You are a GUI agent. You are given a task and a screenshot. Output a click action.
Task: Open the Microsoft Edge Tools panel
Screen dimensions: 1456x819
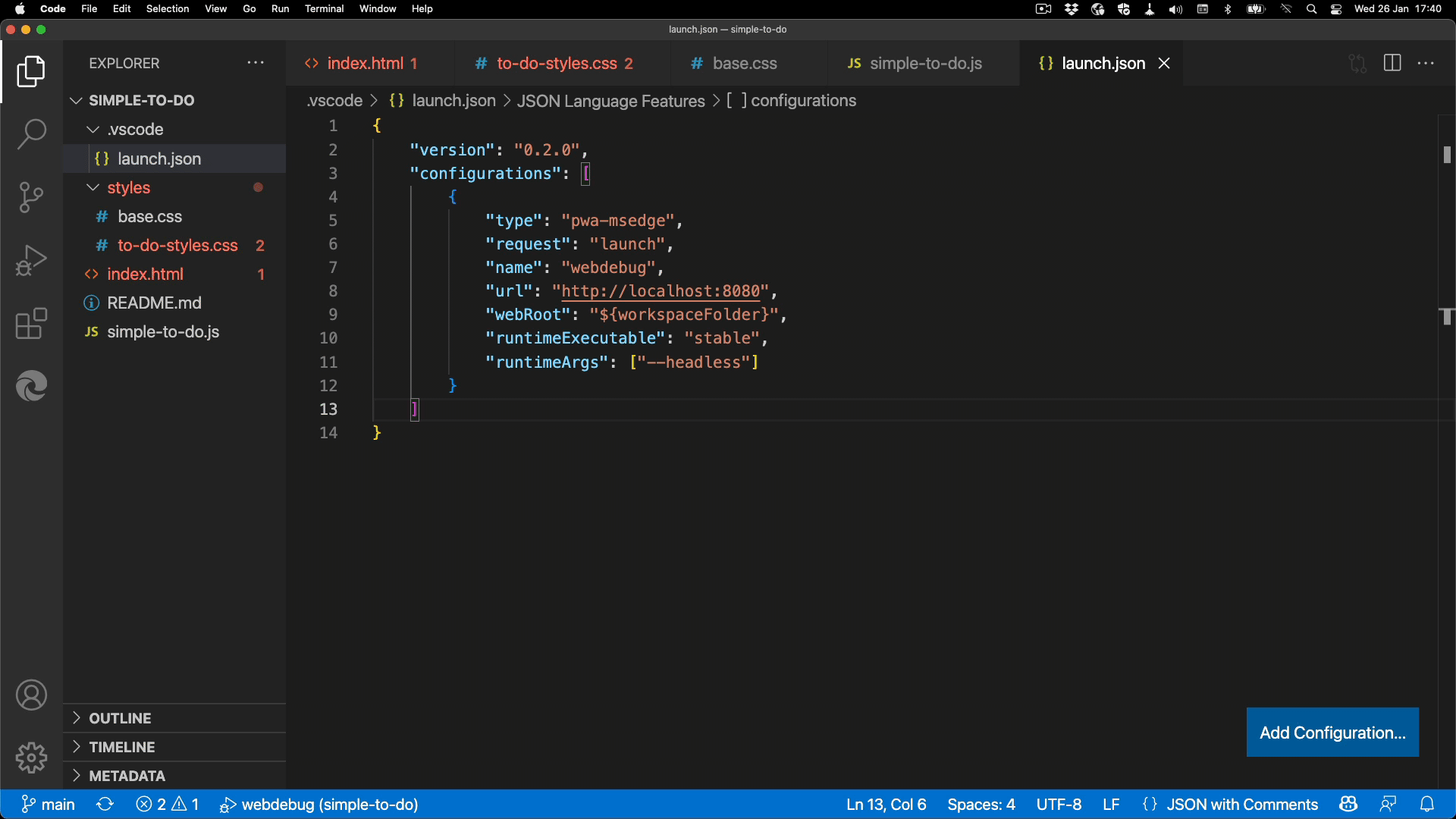point(31,386)
